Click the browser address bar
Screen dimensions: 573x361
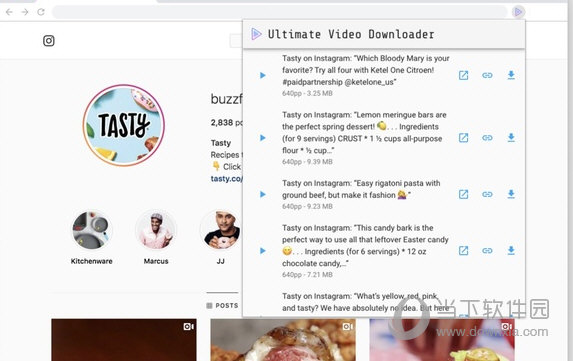tap(280, 12)
